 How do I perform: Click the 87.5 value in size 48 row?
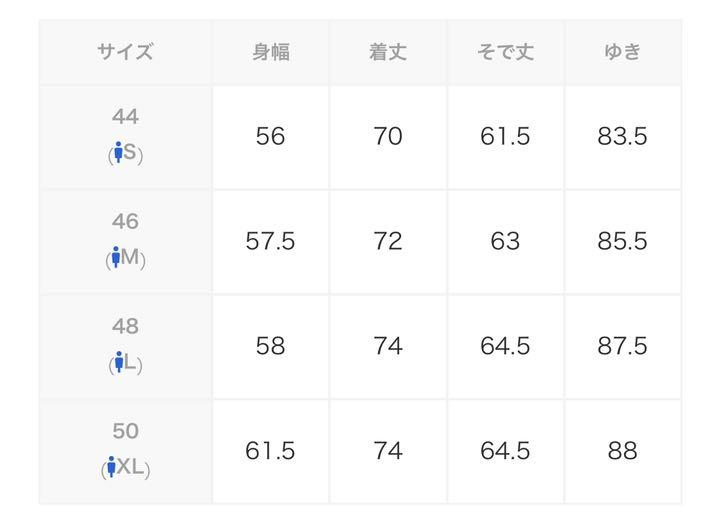[x=623, y=346]
